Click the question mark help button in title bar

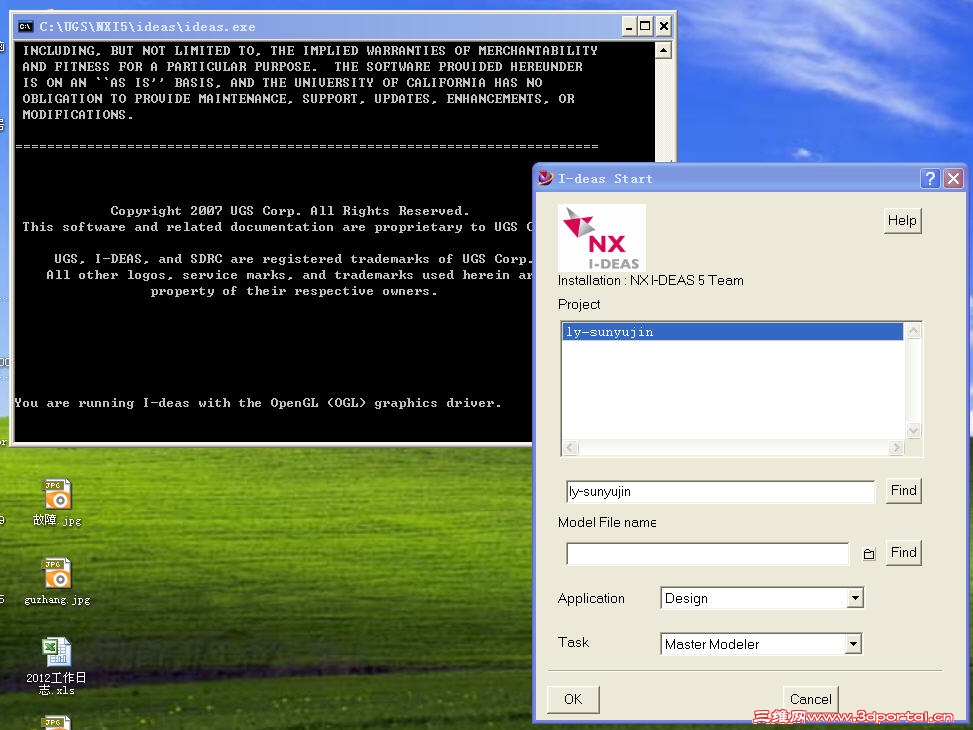(930, 179)
